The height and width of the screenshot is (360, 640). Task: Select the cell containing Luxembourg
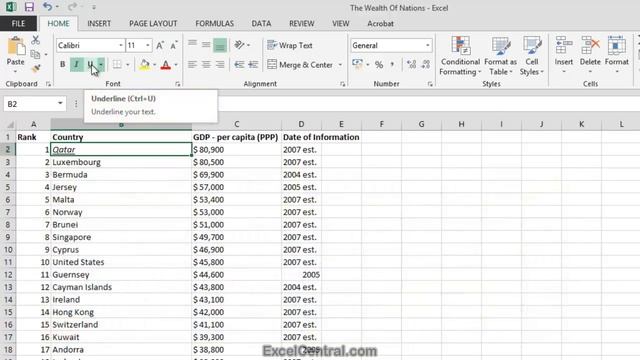pos(121,162)
